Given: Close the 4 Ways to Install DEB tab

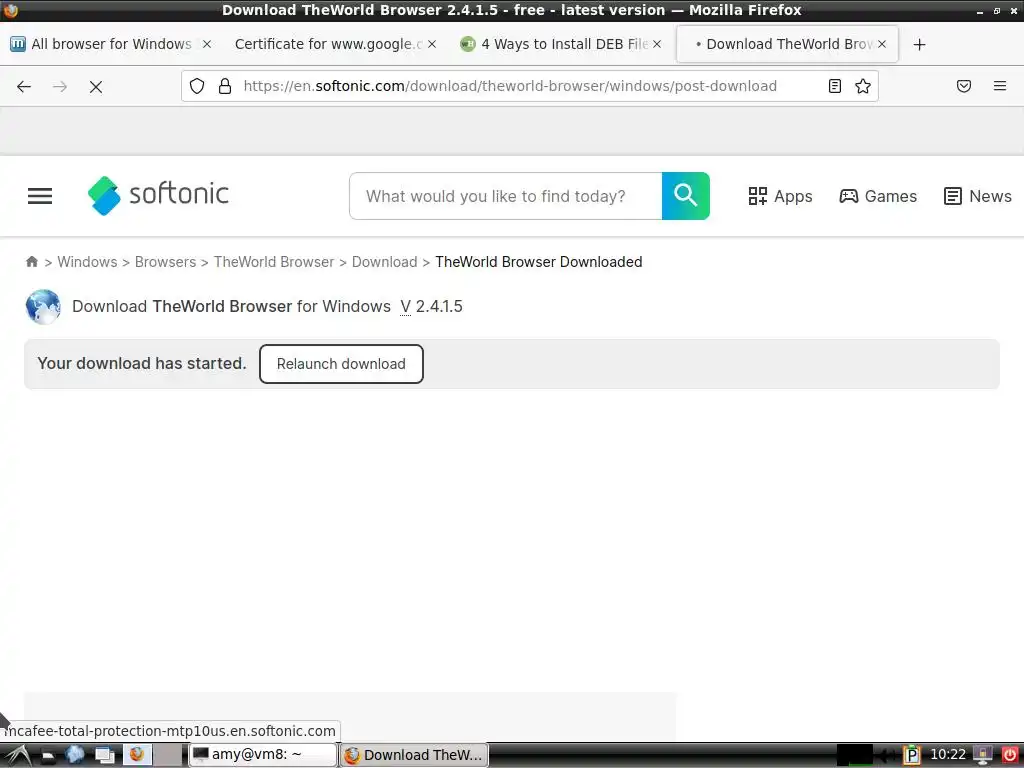Looking at the screenshot, I should click(657, 44).
